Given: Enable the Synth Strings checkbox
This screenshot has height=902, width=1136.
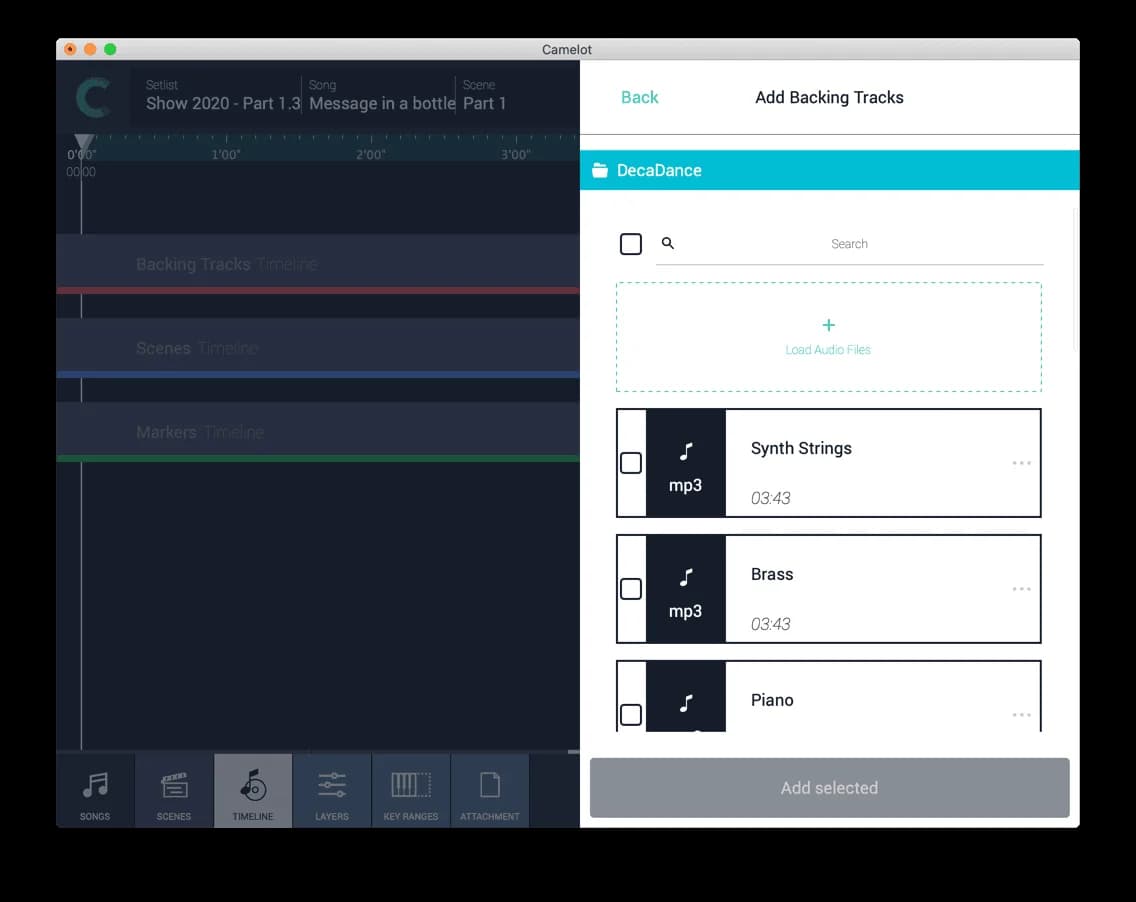Looking at the screenshot, I should click(631, 463).
